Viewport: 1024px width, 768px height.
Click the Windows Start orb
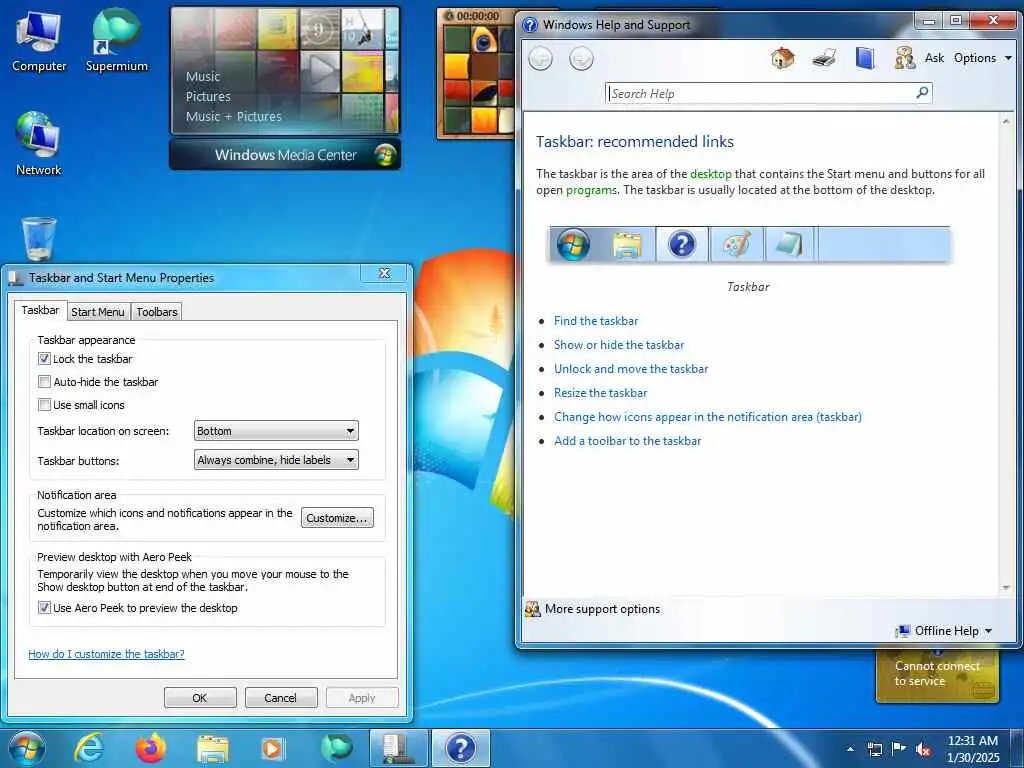pyautogui.click(x=26, y=748)
